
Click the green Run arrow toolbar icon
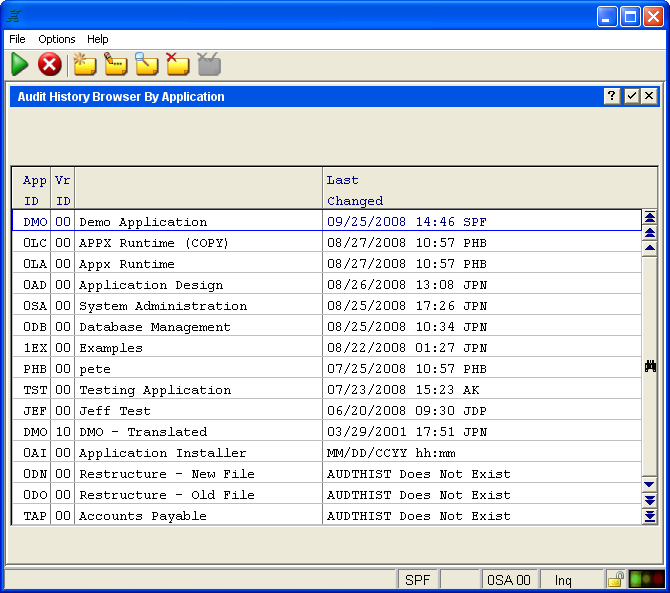[x=19, y=65]
